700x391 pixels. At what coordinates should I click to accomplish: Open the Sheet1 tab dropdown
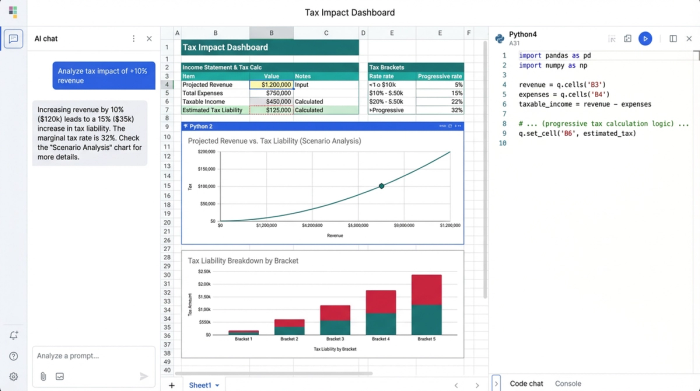[217, 385]
